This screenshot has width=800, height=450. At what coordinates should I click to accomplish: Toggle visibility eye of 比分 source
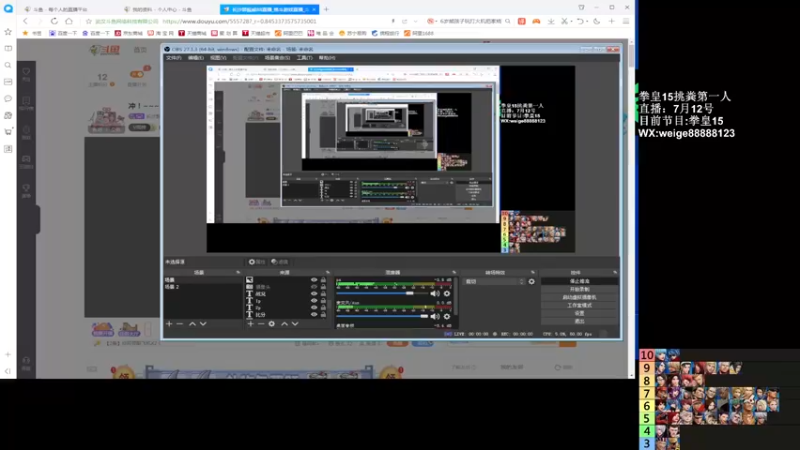pyautogui.click(x=314, y=315)
